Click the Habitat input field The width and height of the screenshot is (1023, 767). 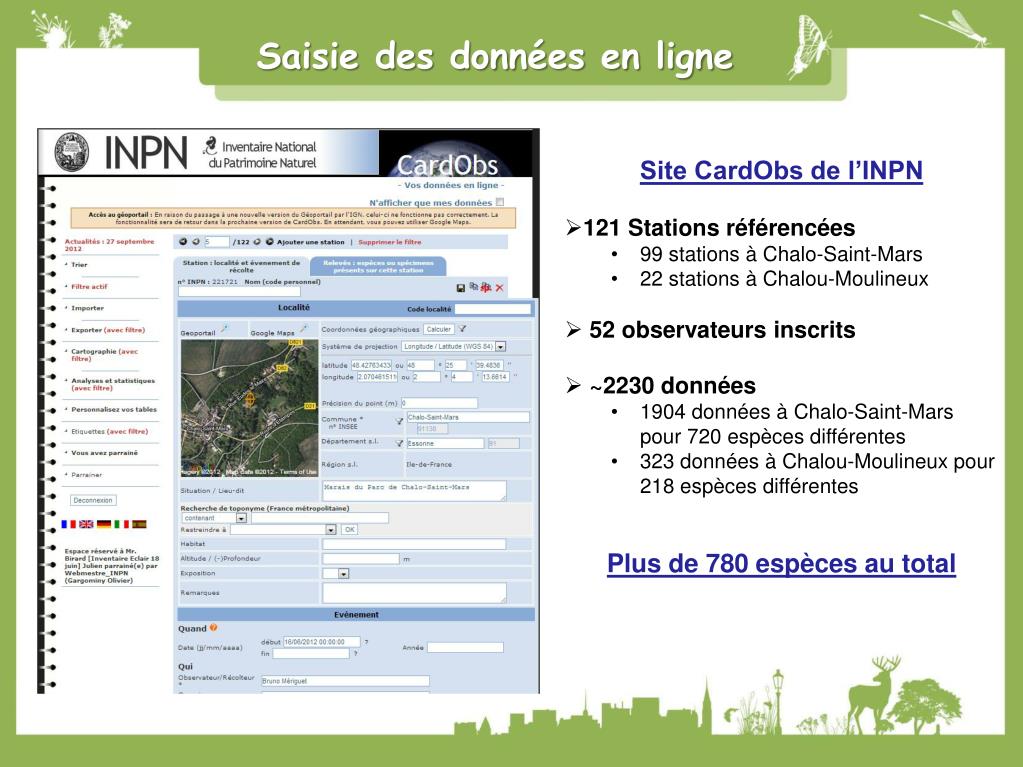point(414,544)
